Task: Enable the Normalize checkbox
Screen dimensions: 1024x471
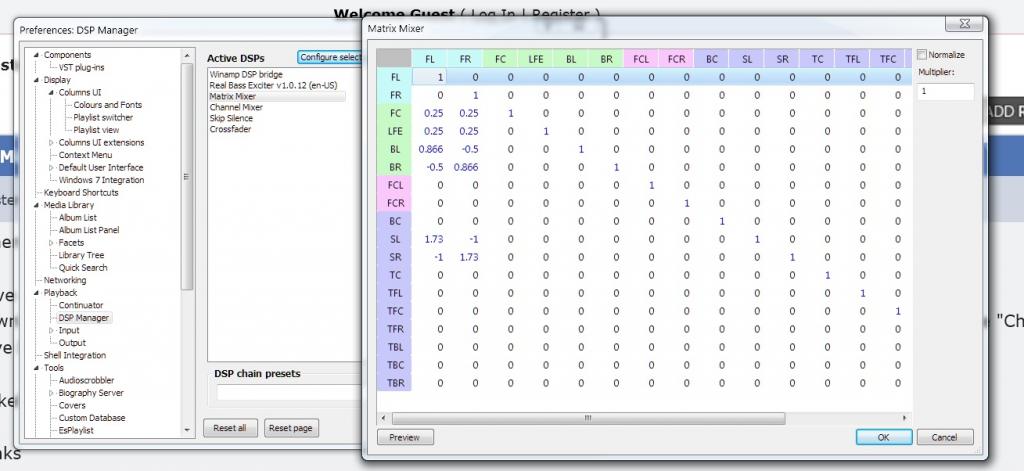Action: click(x=922, y=55)
